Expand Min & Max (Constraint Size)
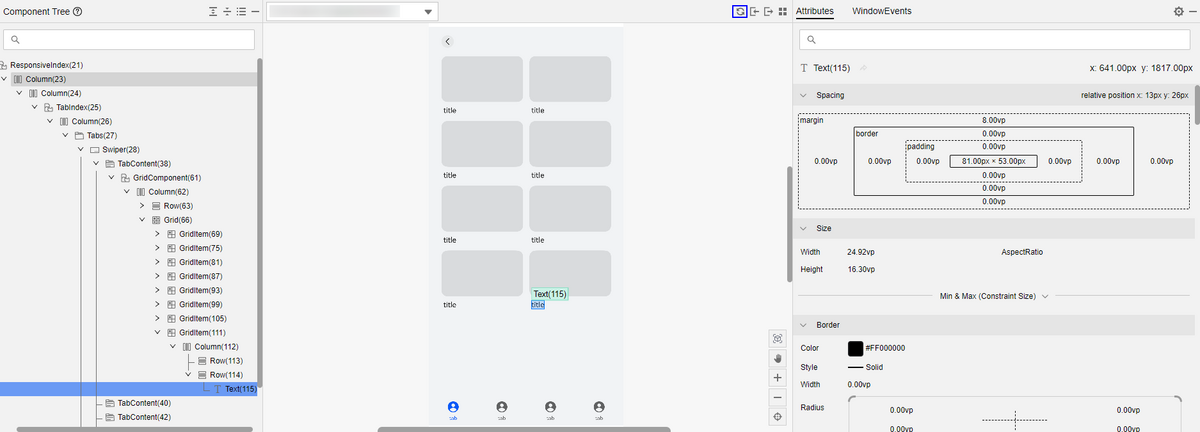1200x432 pixels. click(x=993, y=296)
